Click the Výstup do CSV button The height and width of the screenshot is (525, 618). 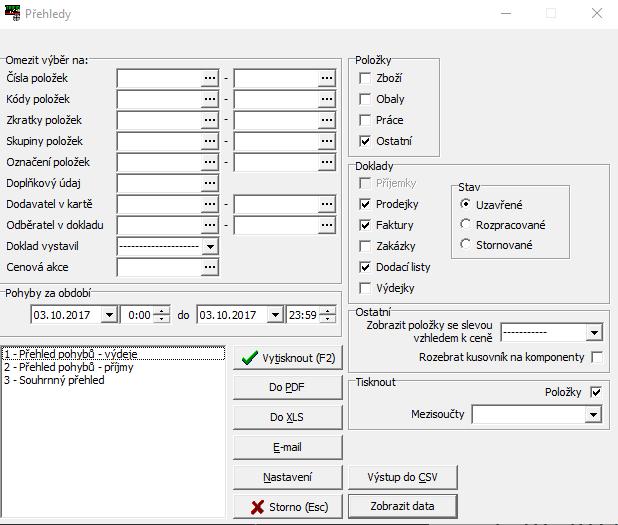pyautogui.click(x=403, y=477)
